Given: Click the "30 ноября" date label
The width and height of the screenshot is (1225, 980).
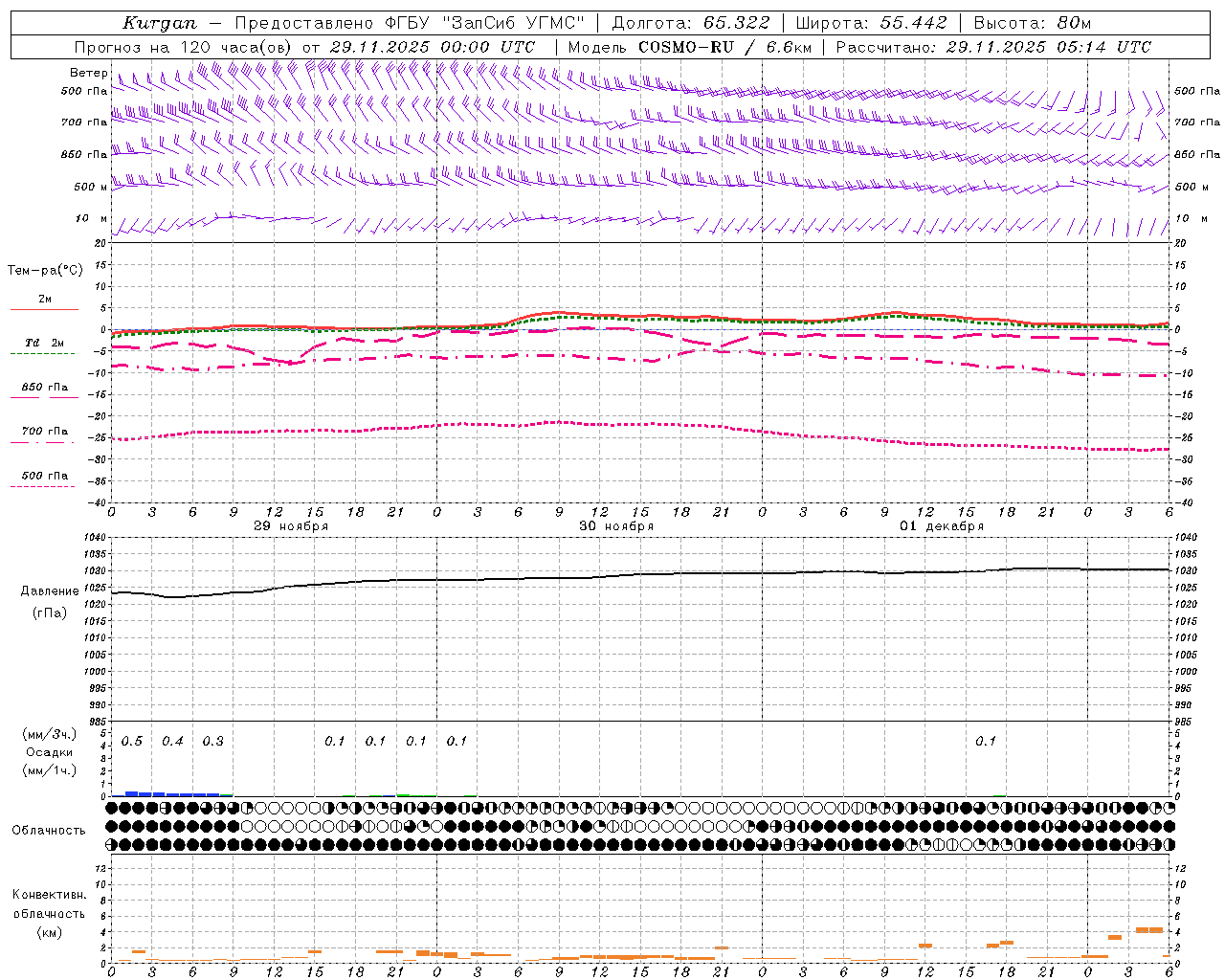Looking at the screenshot, I should (x=616, y=526).
